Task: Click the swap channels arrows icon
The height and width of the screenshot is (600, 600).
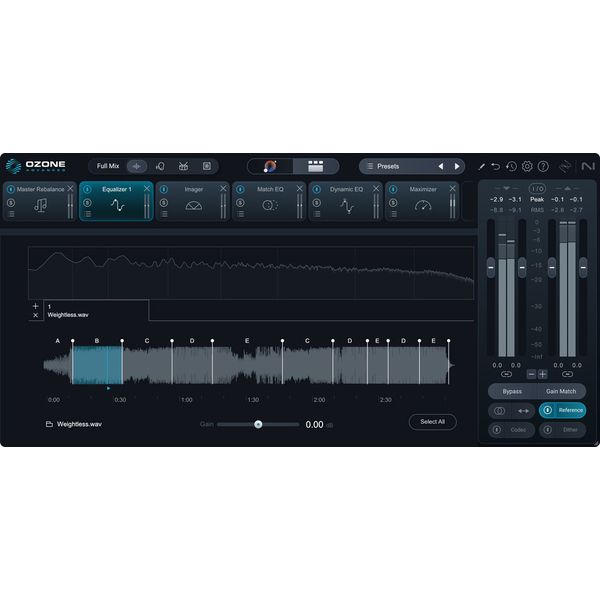Action: [523, 411]
